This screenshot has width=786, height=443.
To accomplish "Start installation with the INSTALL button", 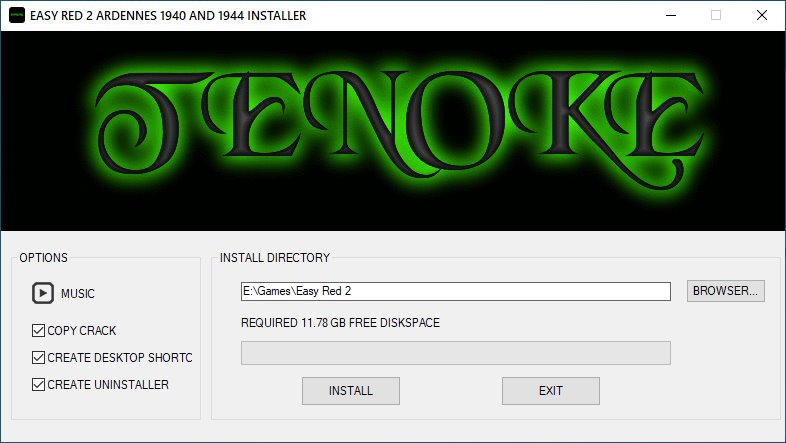I will tap(351, 391).
